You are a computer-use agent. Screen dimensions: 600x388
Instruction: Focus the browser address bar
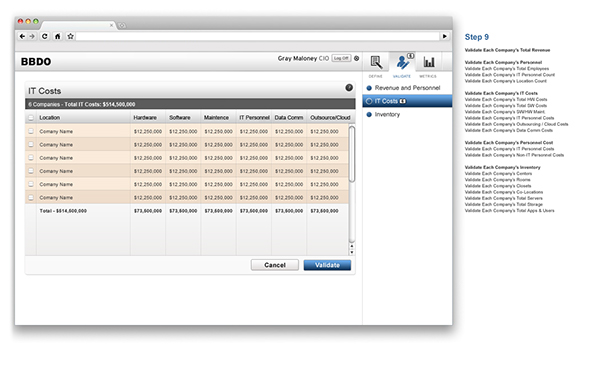point(258,36)
